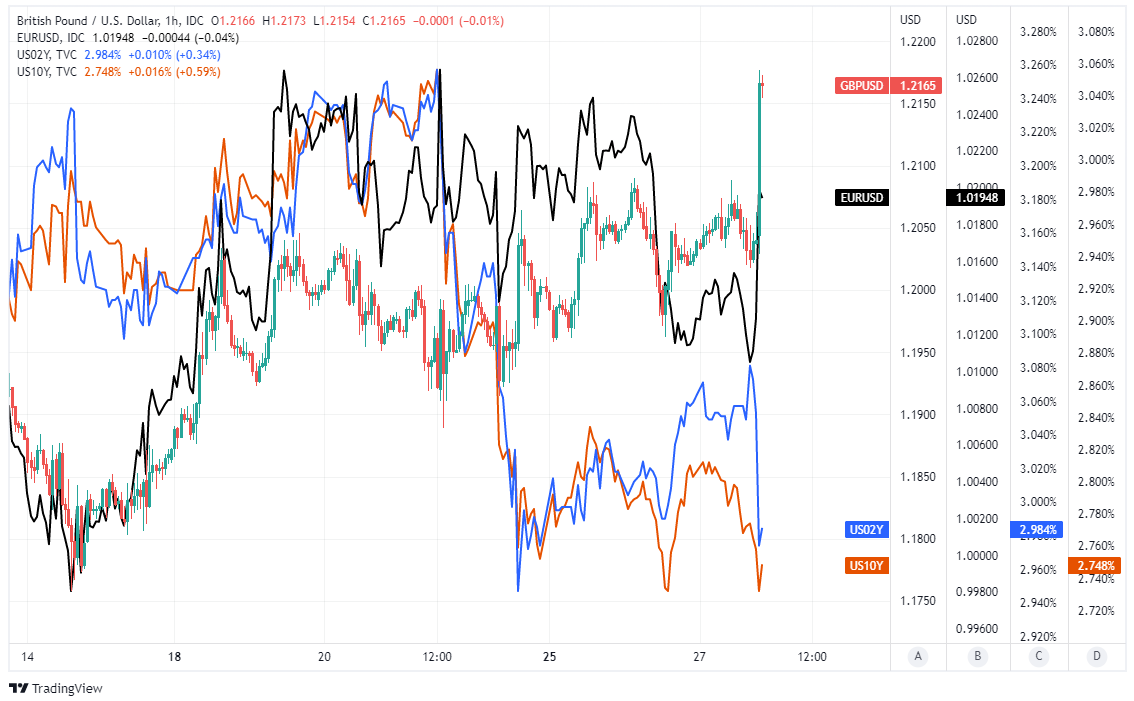Select price scale C button
The height and width of the screenshot is (701, 1134).
coord(1037,657)
